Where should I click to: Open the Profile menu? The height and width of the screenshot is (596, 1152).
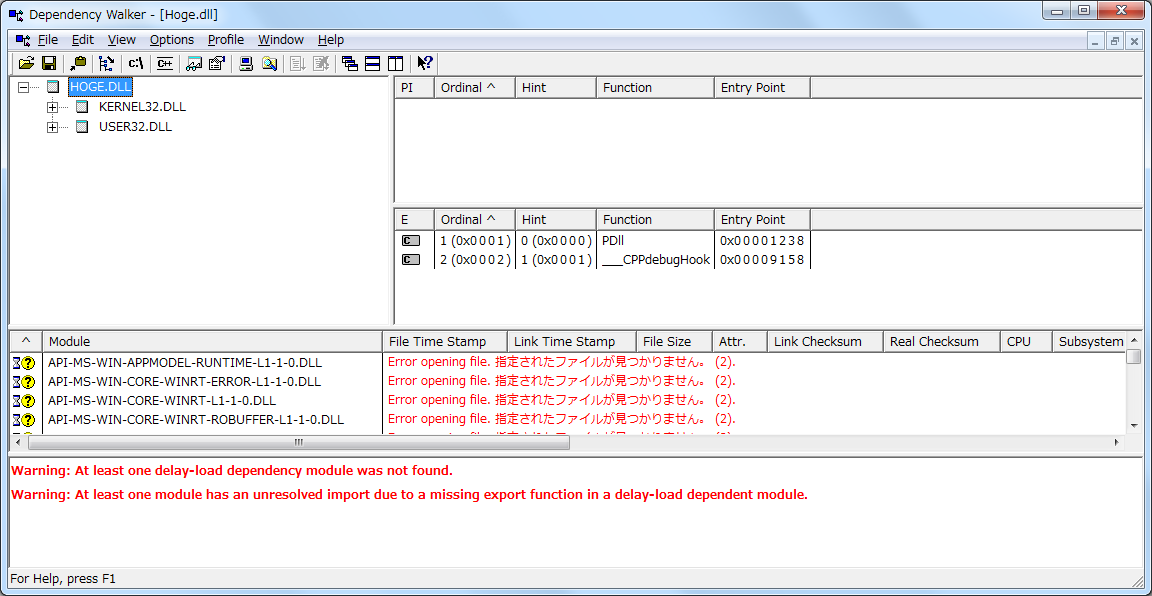[226, 40]
